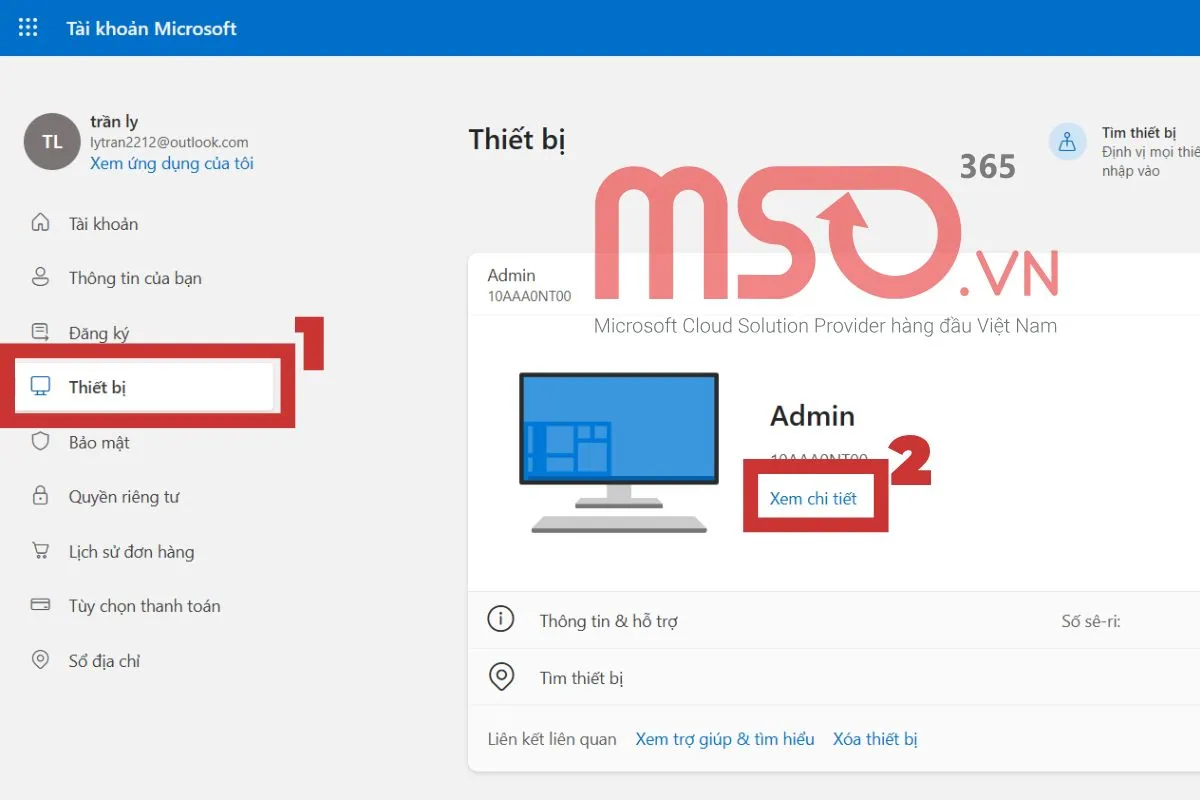Click the shield icon for Bảo mật
This screenshot has width=1200, height=800.
[40, 442]
